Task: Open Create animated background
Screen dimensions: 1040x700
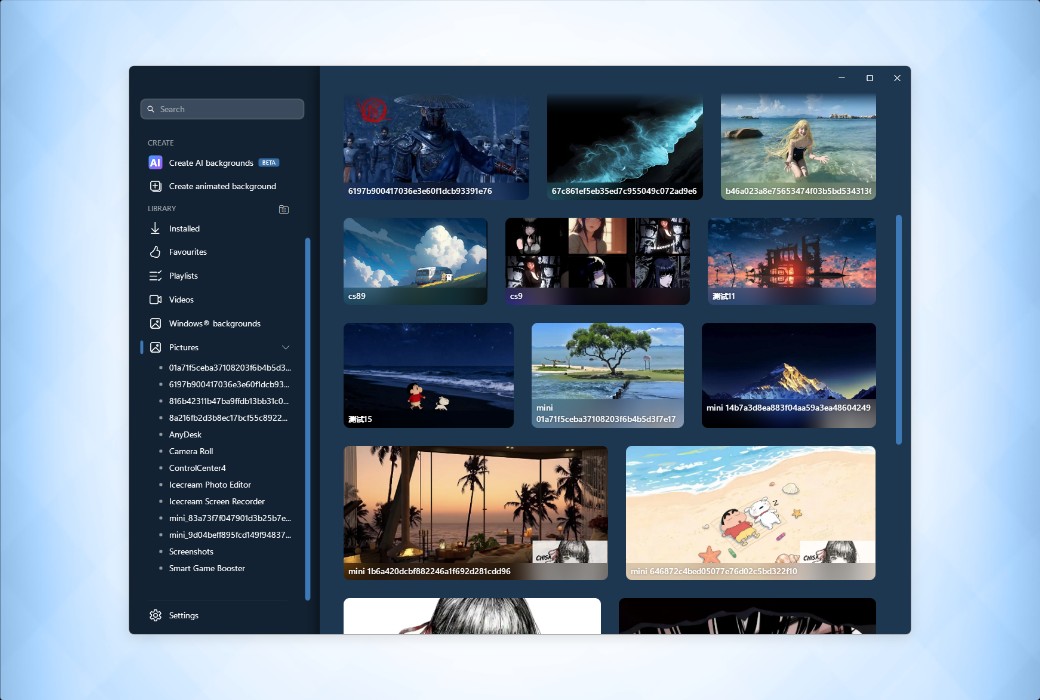Action: click(x=222, y=186)
